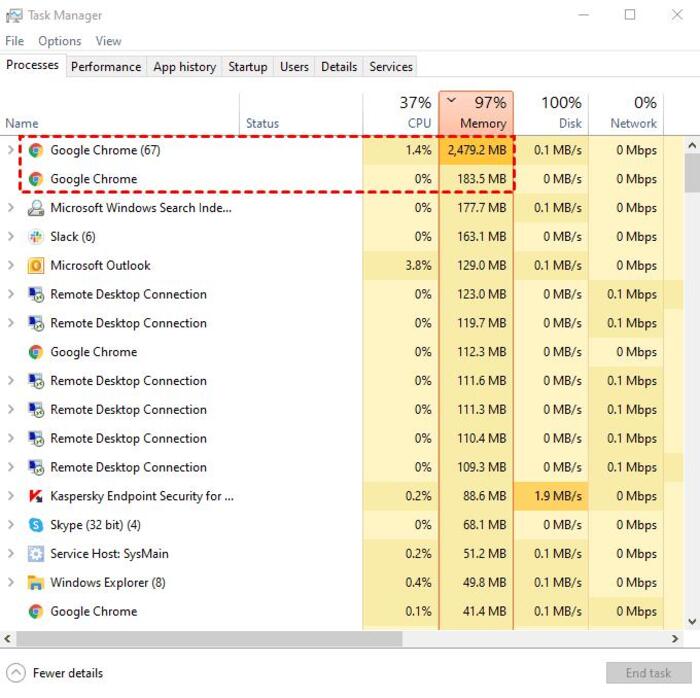The image size is (700, 698).
Task: Switch to the Details tab
Action: coord(339,67)
